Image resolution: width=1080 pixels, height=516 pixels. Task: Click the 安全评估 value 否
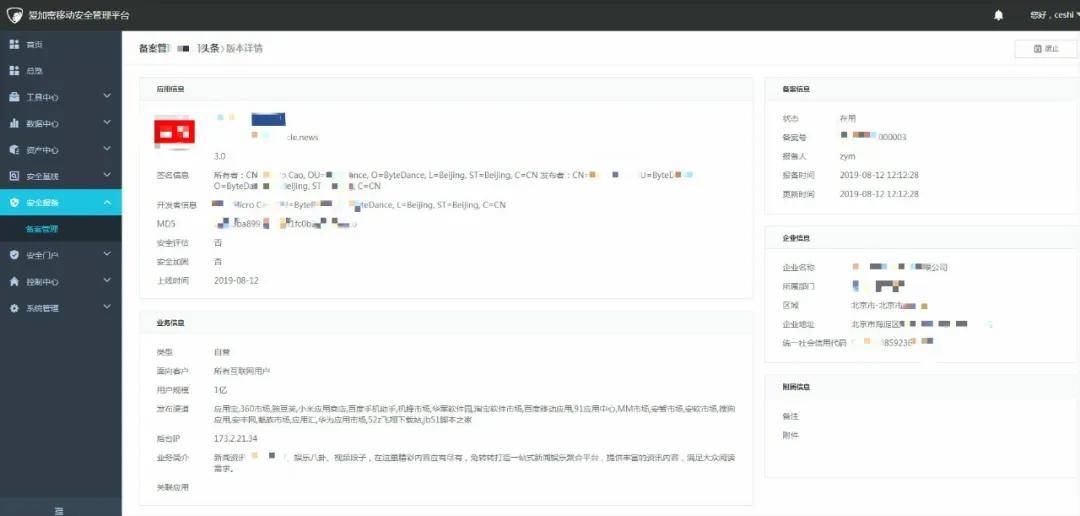[x=218, y=243]
